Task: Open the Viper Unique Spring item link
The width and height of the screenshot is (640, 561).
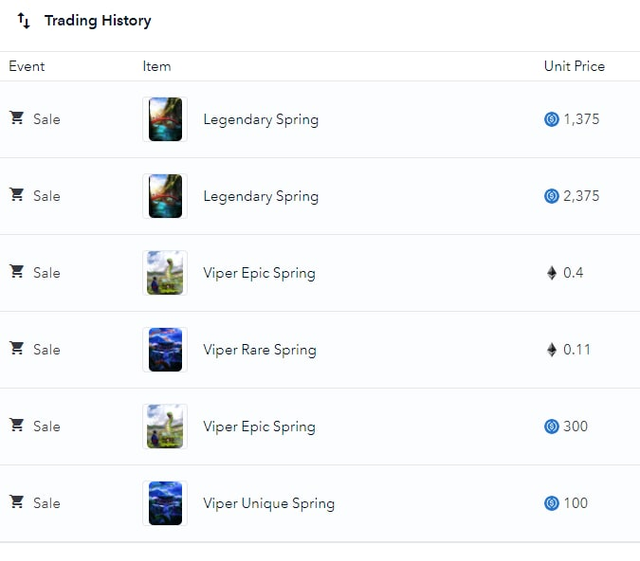Action: (x=269, y=503)
